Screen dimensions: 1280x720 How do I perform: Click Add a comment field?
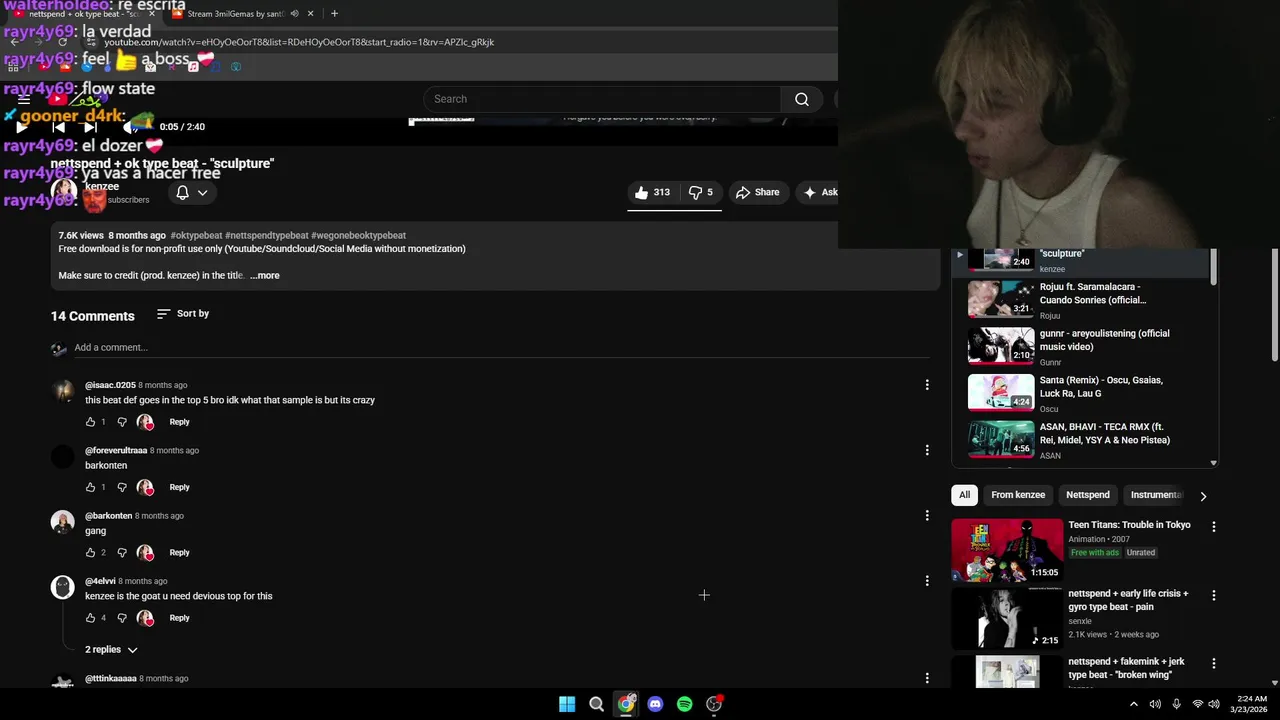pos(500,348)
